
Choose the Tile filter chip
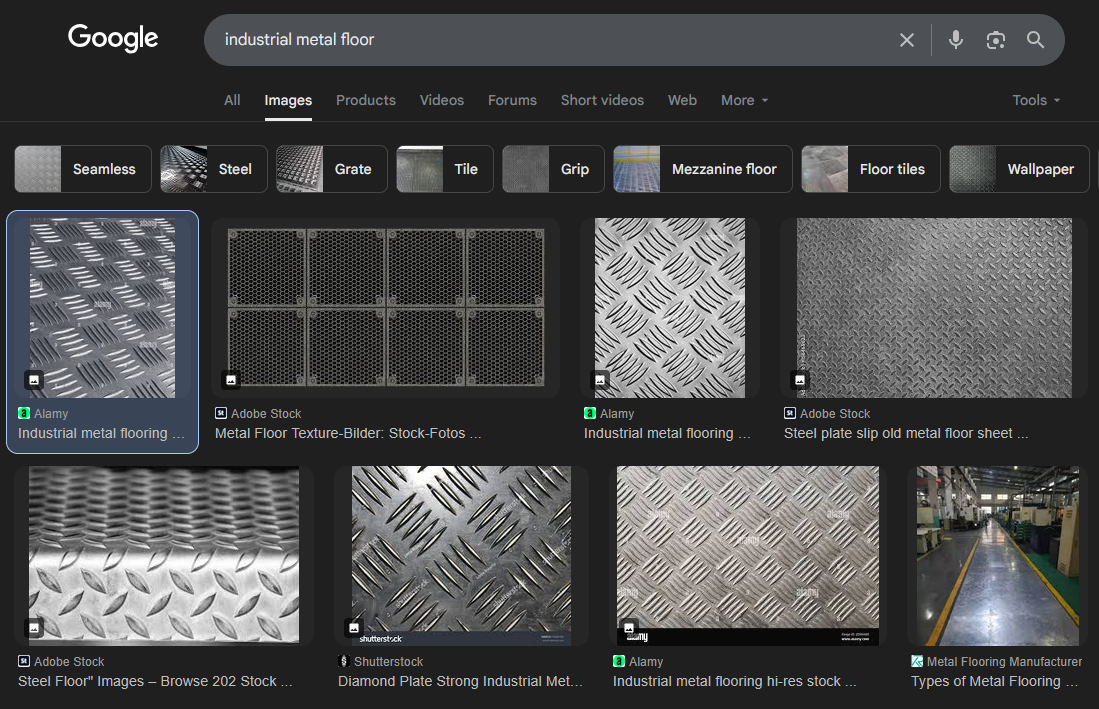(445, 169)
